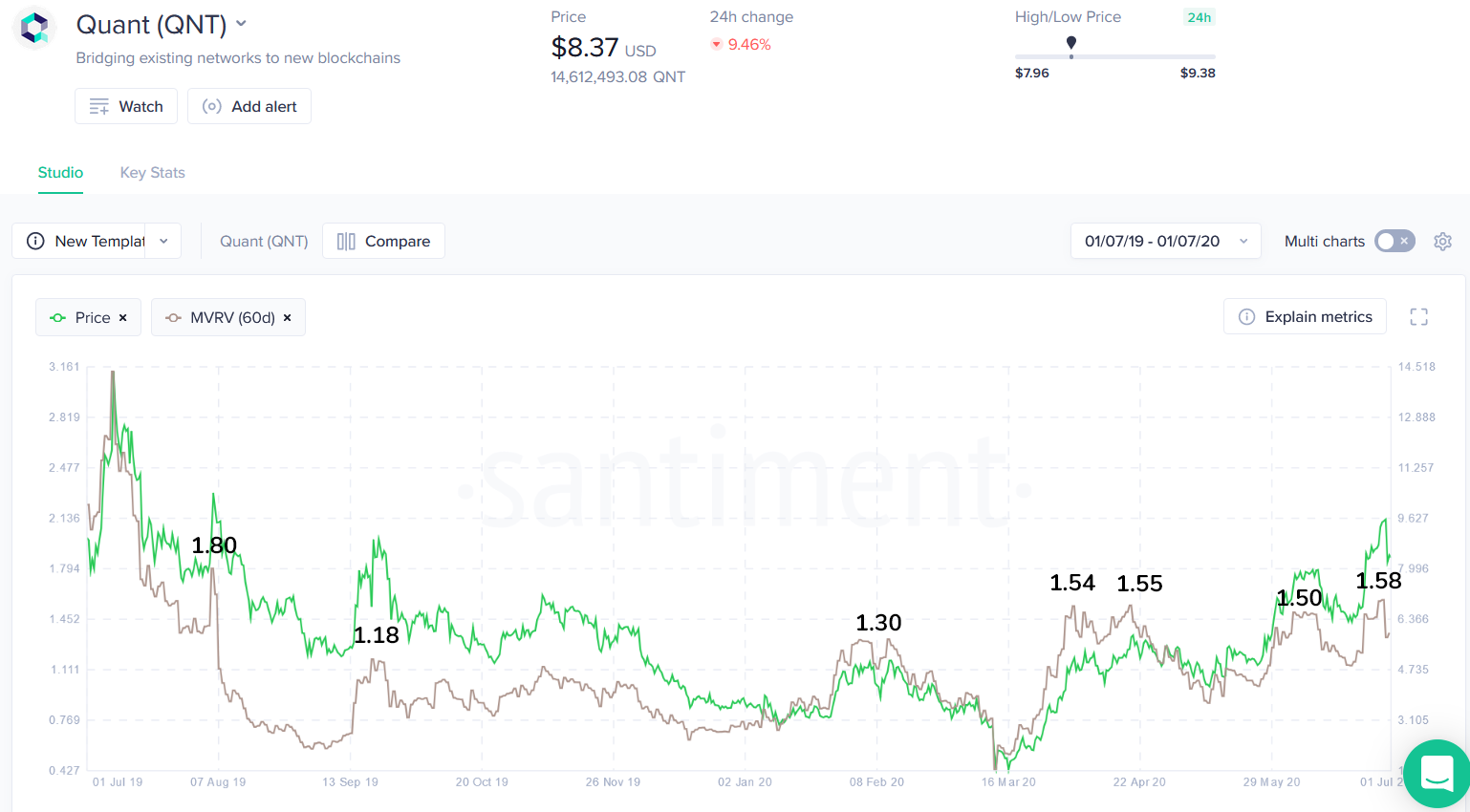Click the Explain metrics info icon
1470x812 pixels.
pyautogui.click(x=1247, y=317)
